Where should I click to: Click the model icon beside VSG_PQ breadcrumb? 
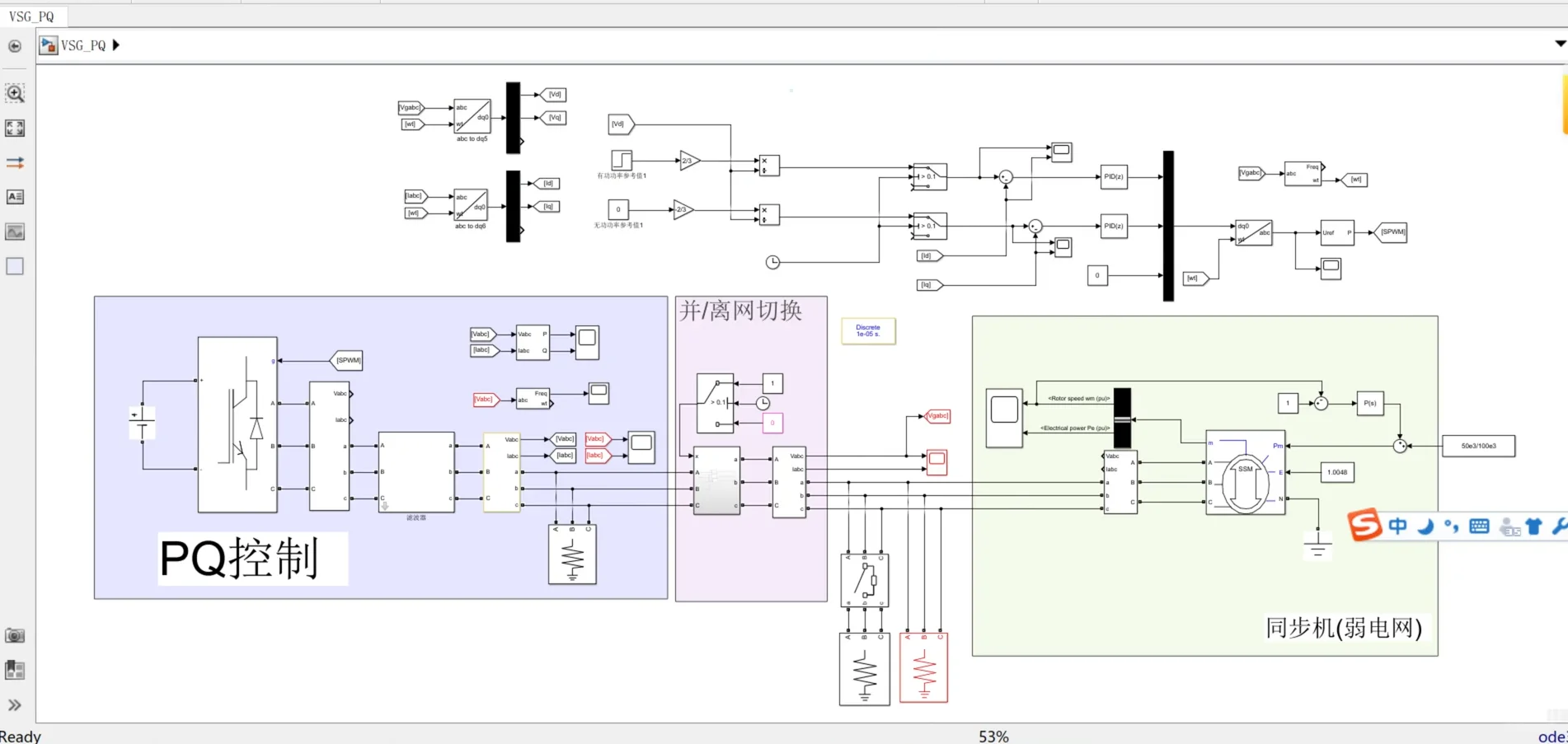pyautogui.click(x=49, y=45)
